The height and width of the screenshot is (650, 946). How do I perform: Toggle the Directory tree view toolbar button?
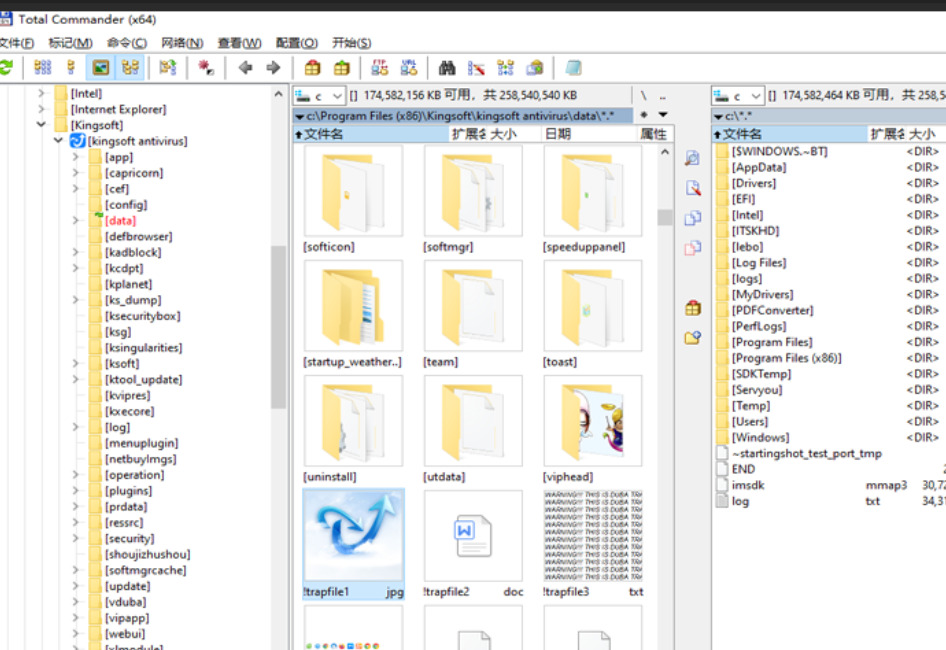(x=130, y=68)
